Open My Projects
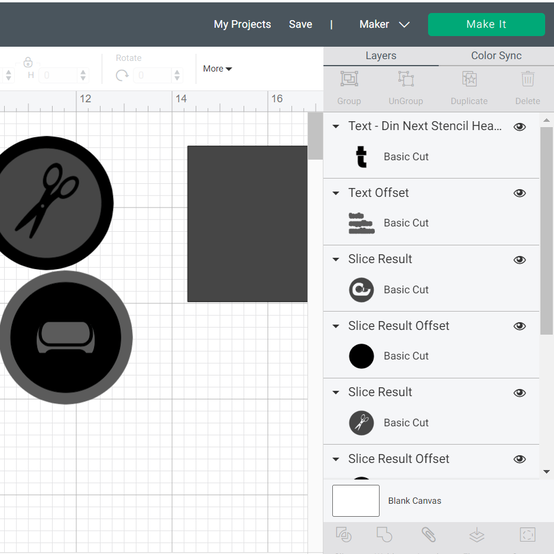Image resolution: width=554 pixels, height=554 pixels. pyautogui.click(x=242, y=24)
